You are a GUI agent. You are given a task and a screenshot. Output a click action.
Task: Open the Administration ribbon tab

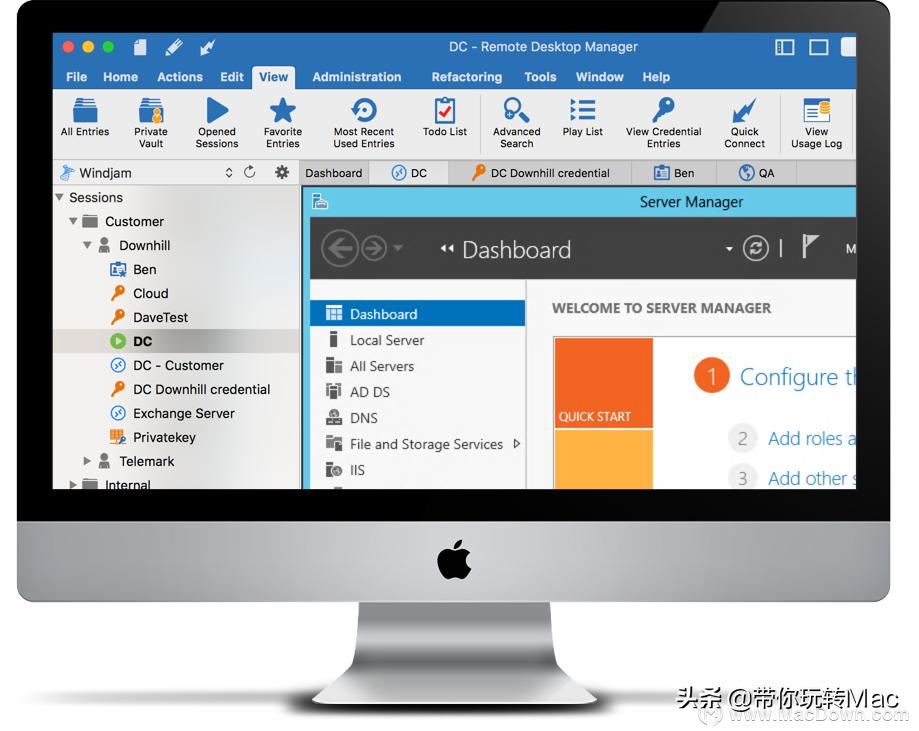pyautogui.click(x=356, y=77)
